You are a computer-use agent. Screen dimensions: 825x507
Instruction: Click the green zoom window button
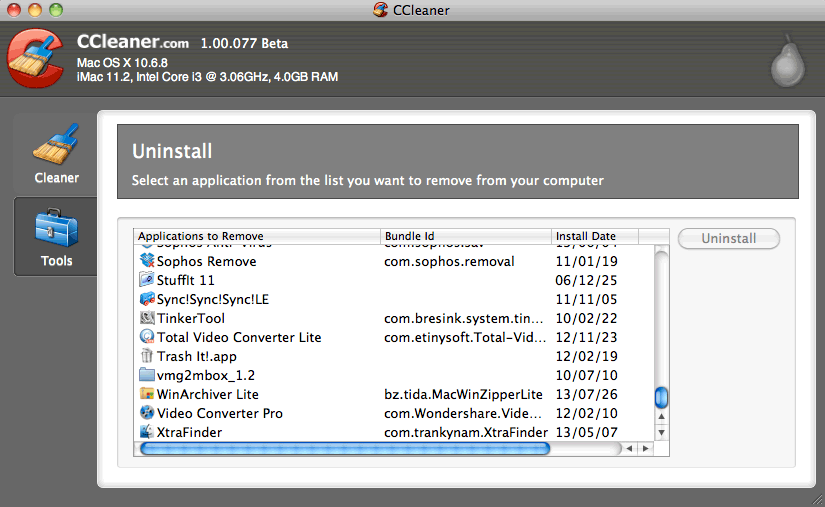click(x=56, y=9)
